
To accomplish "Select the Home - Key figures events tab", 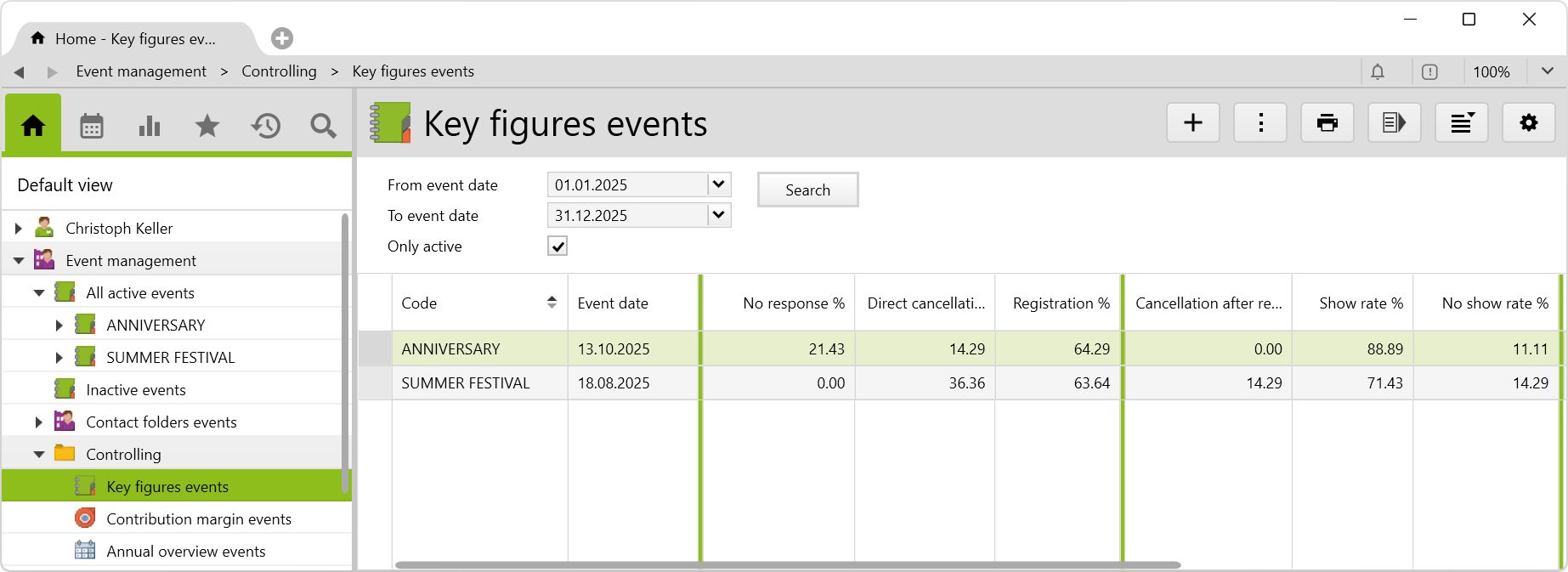I will click(134, 39).
